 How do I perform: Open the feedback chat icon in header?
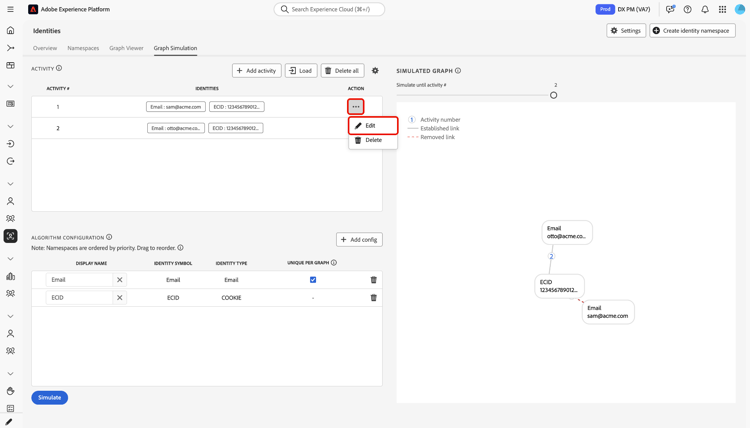(x=670, y=9)
